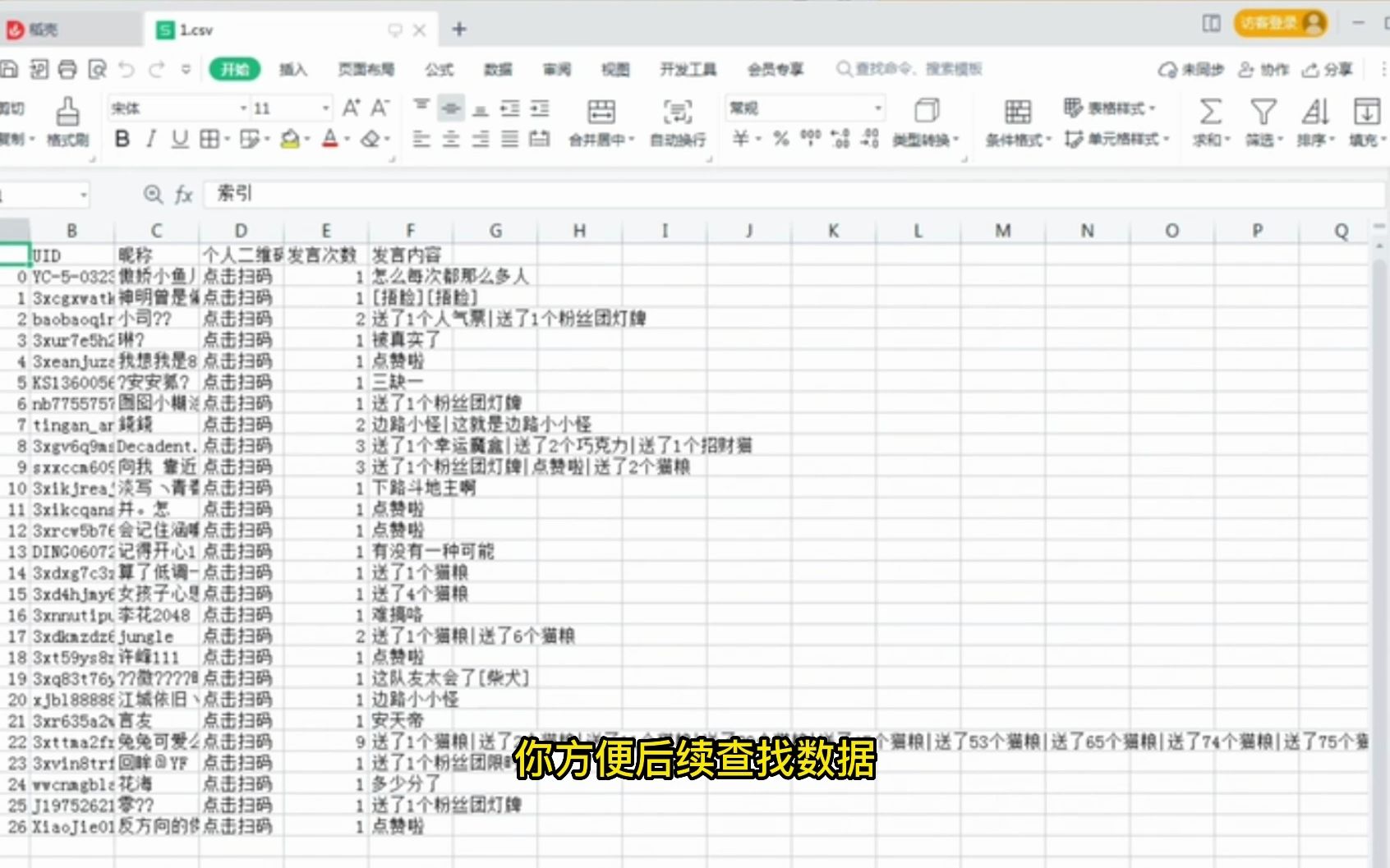The image size is (1390, 868).
Task: Toggle Italic formatting
Action: [151, 140]
